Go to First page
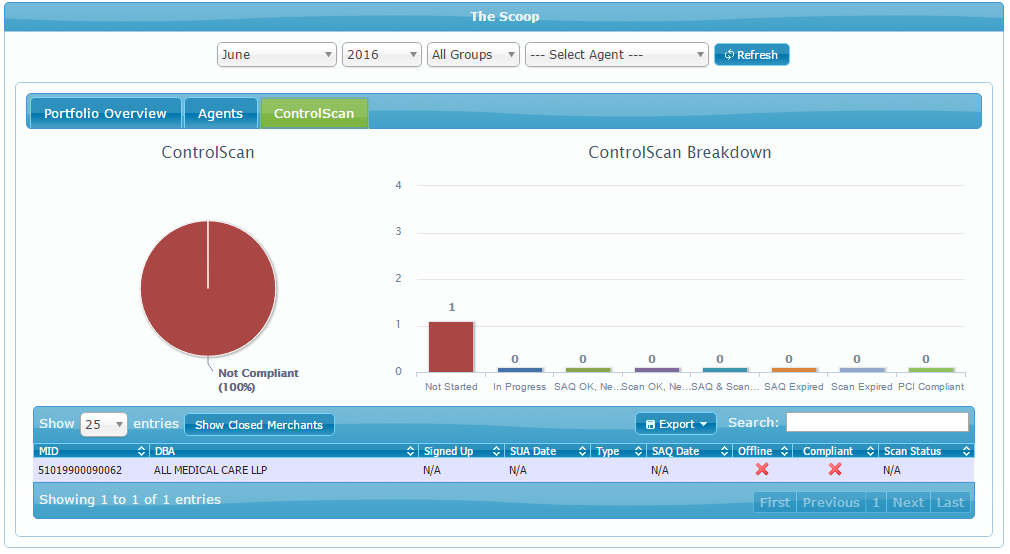 coord(774,502)
